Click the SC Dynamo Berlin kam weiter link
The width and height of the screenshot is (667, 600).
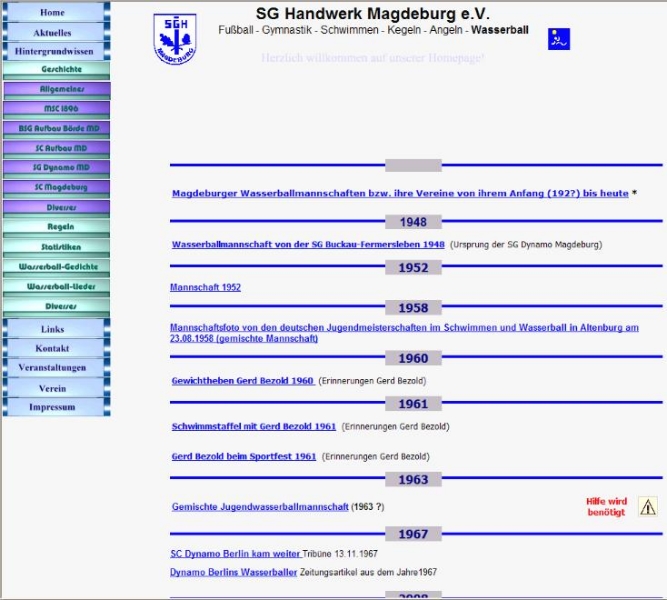pyautogui.click(x=236, y=553)
